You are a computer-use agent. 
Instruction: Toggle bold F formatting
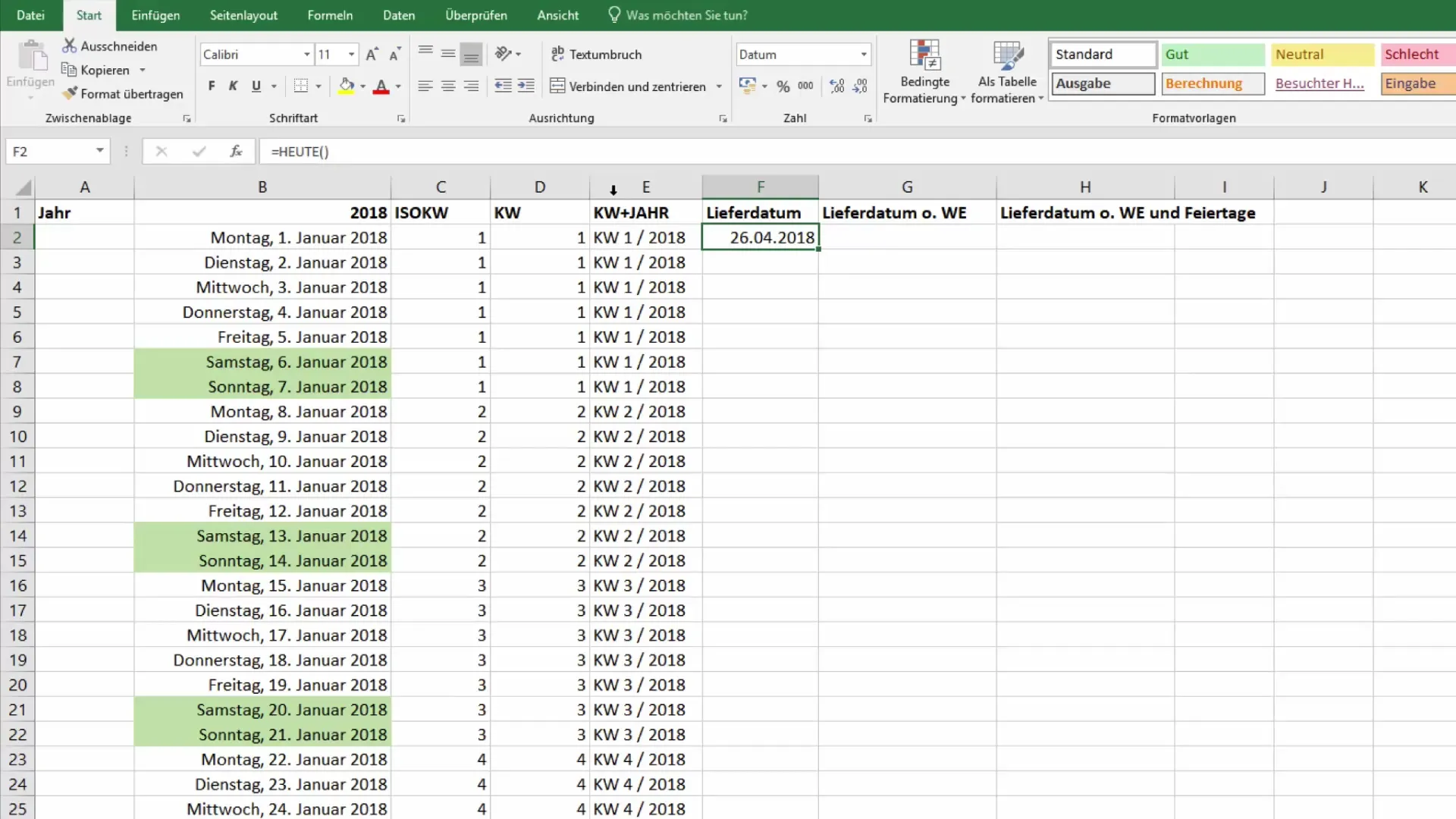click(x=212, y=86)
